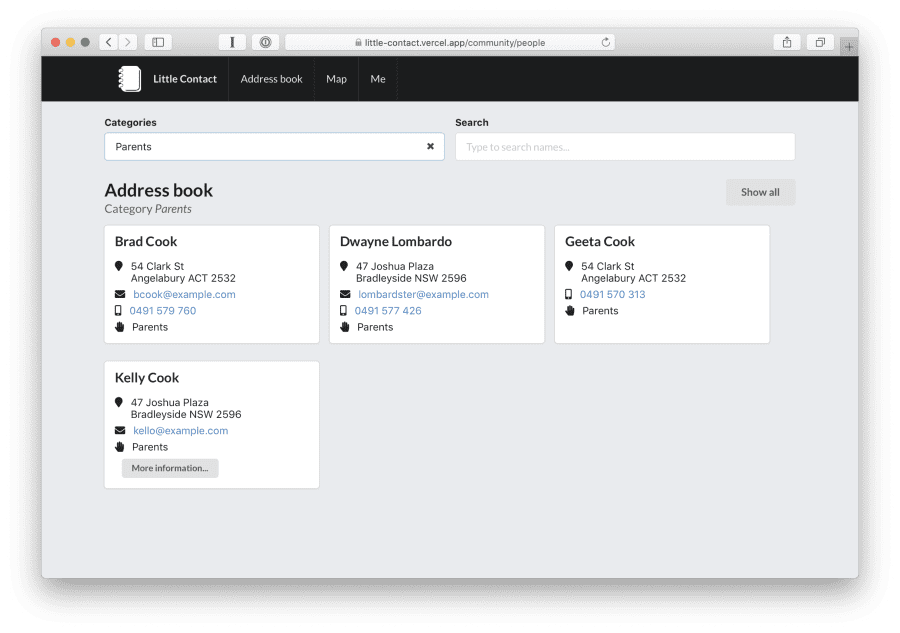
Task: Email kello@example.com
Action: (x=180, y=430)
